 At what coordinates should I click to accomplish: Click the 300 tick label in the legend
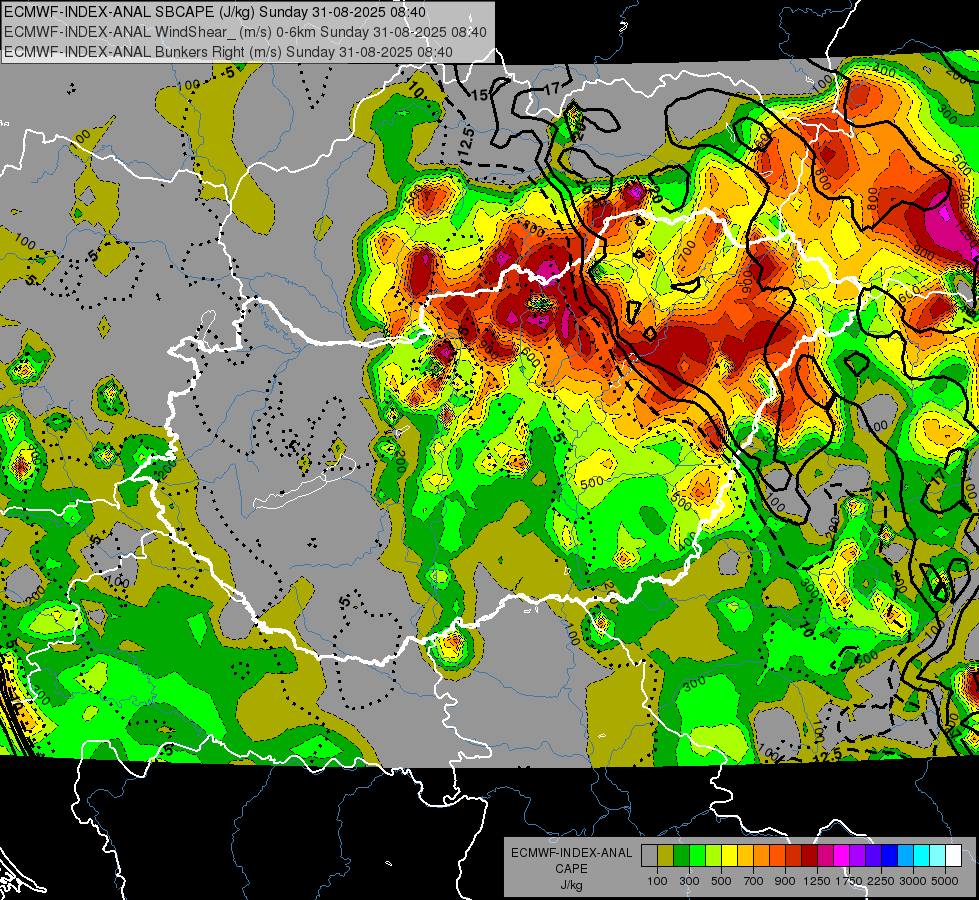689,881
